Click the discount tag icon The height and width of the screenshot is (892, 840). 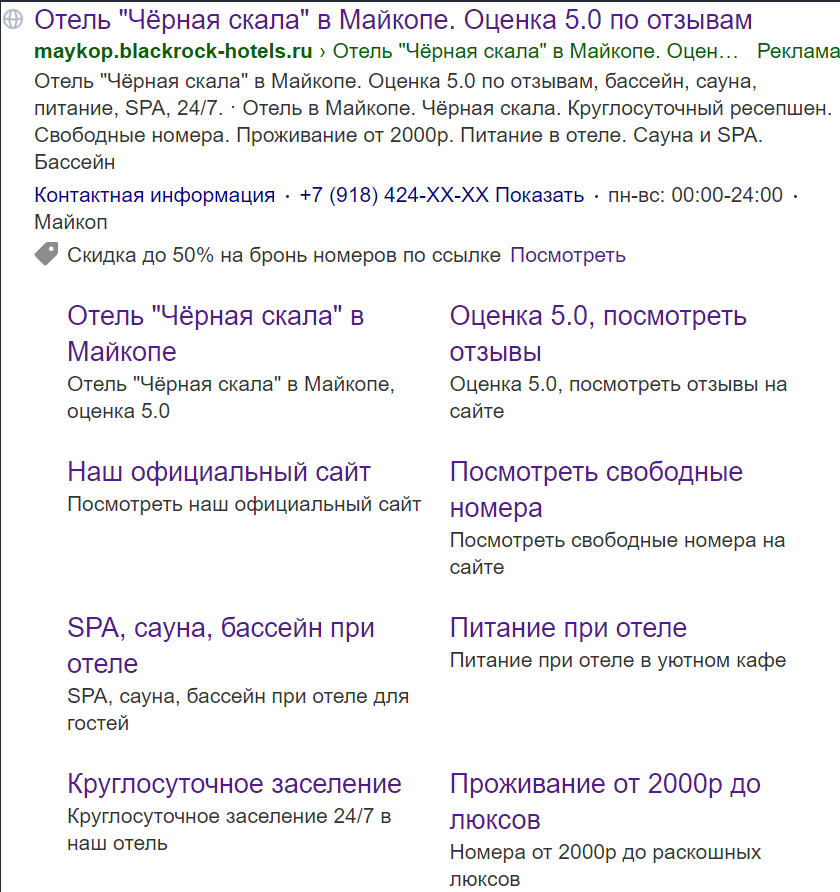click(46, 254)
